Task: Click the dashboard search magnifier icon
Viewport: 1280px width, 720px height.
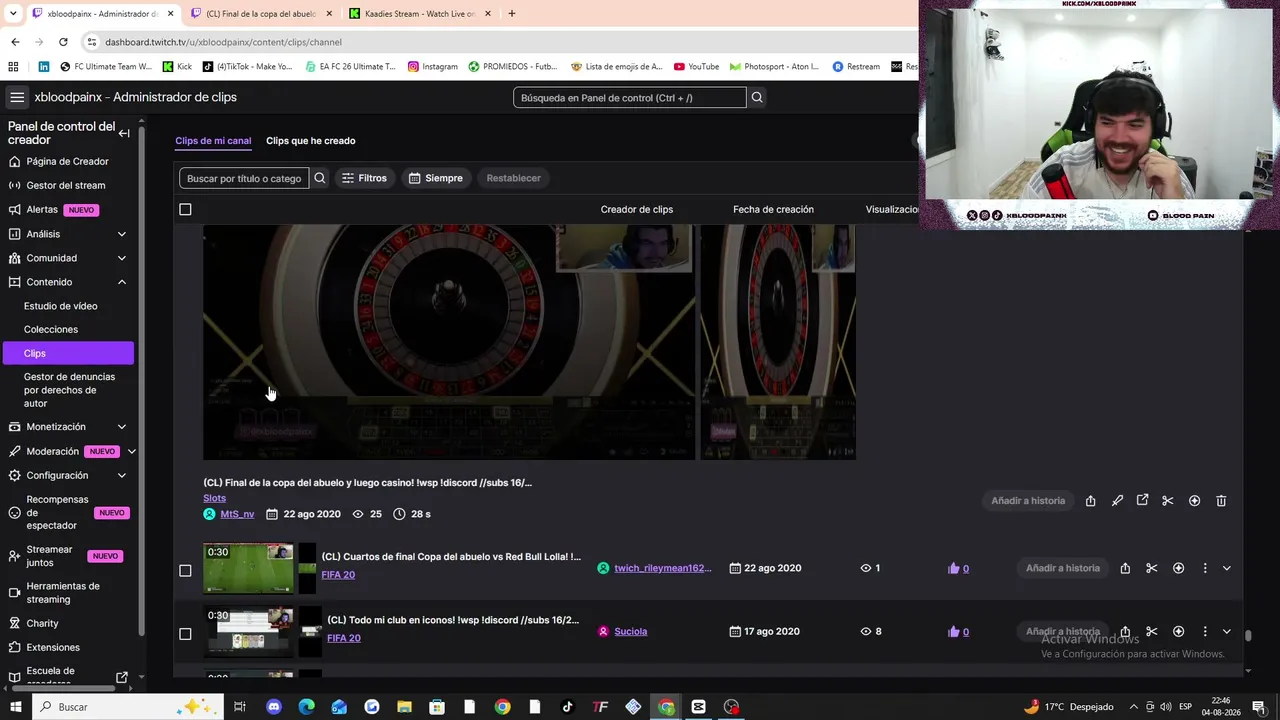Action: [757, 97]
